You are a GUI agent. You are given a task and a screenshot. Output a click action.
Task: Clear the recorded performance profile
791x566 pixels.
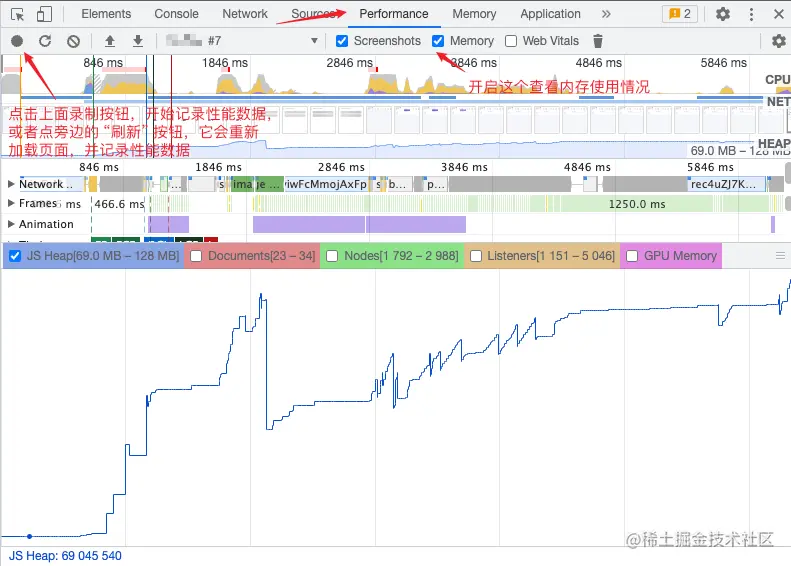[x=74, y=41]
